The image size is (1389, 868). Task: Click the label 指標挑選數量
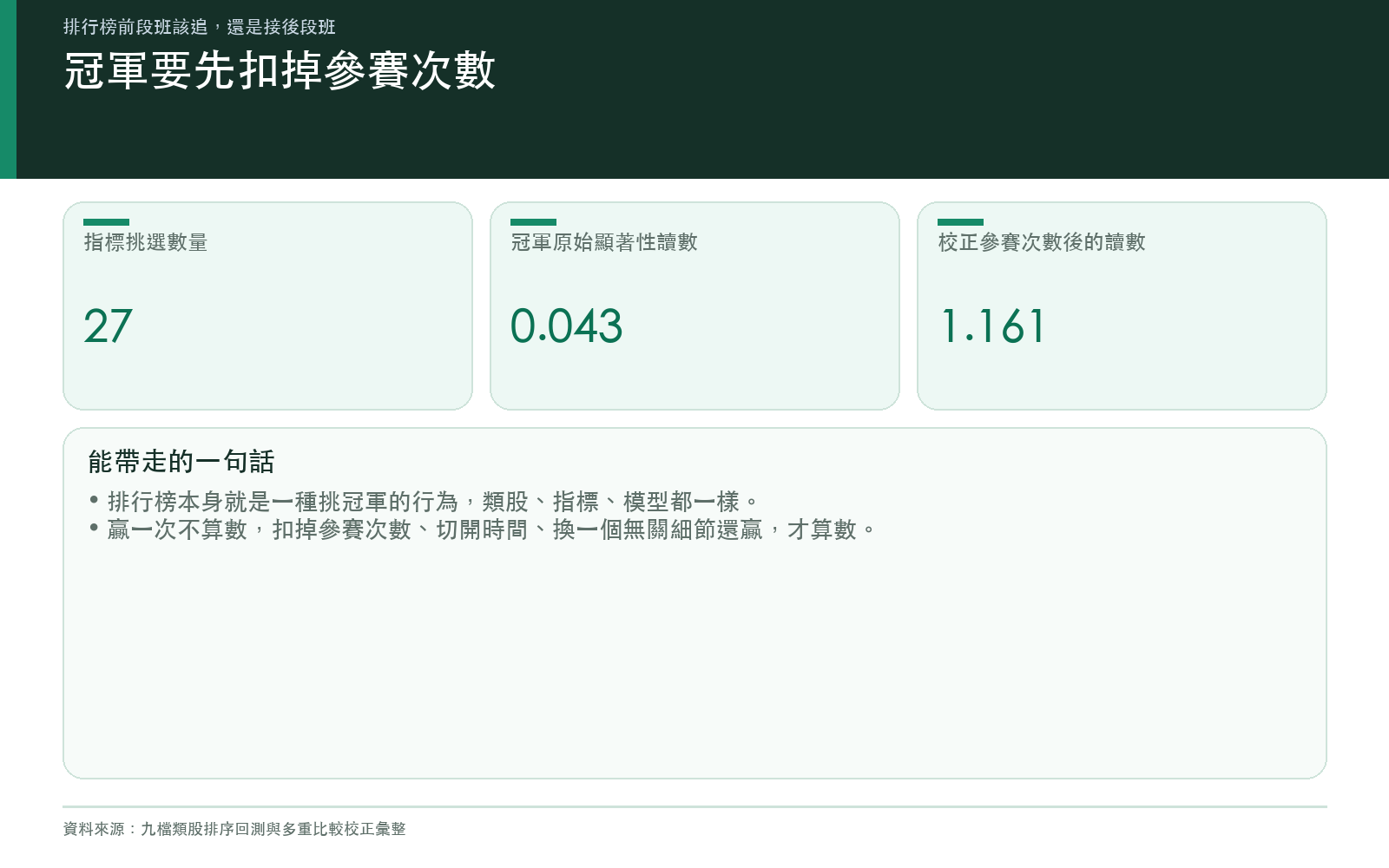[146, 242]
